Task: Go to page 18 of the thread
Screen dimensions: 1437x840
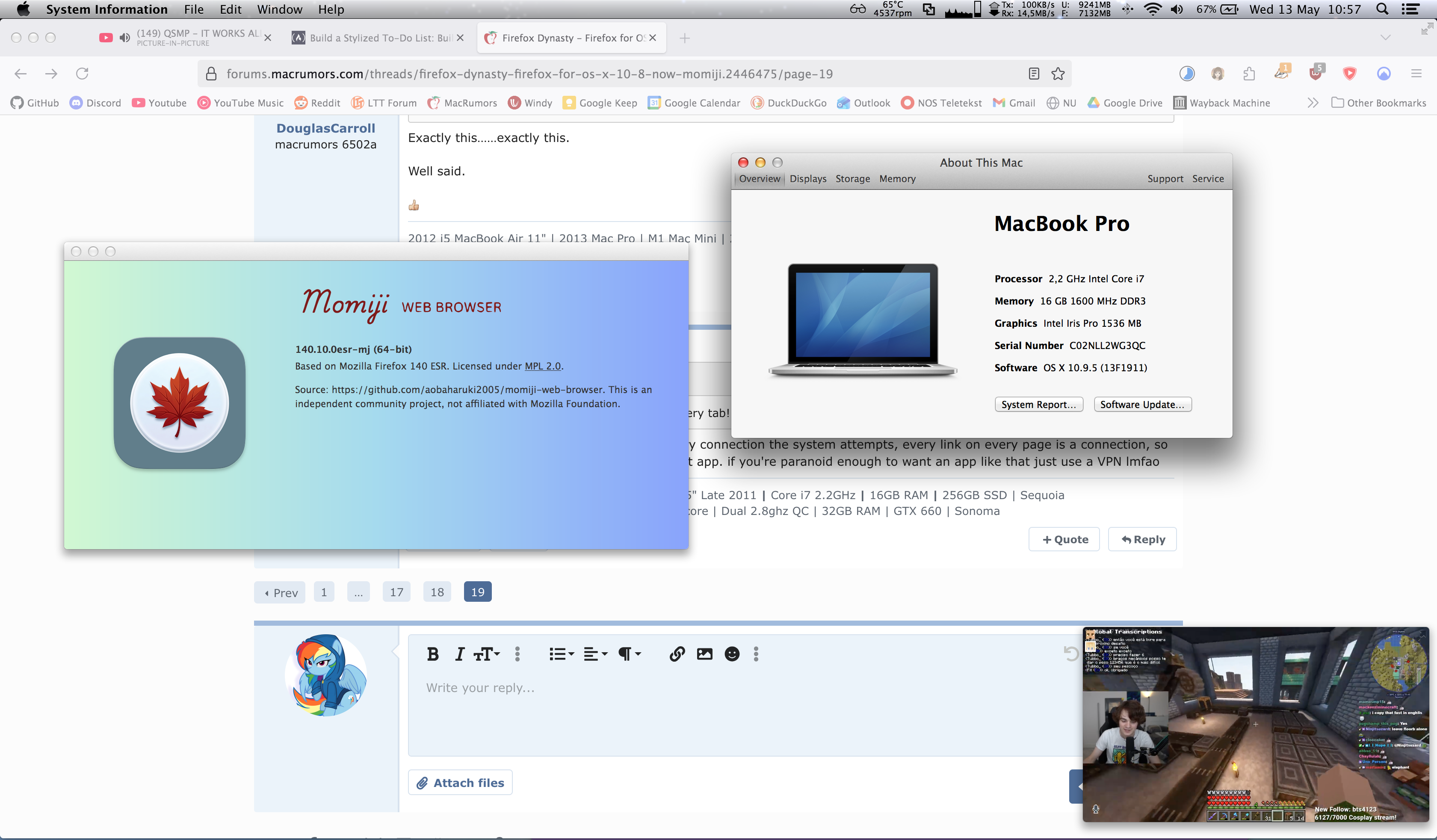Action: pos(437,592)
